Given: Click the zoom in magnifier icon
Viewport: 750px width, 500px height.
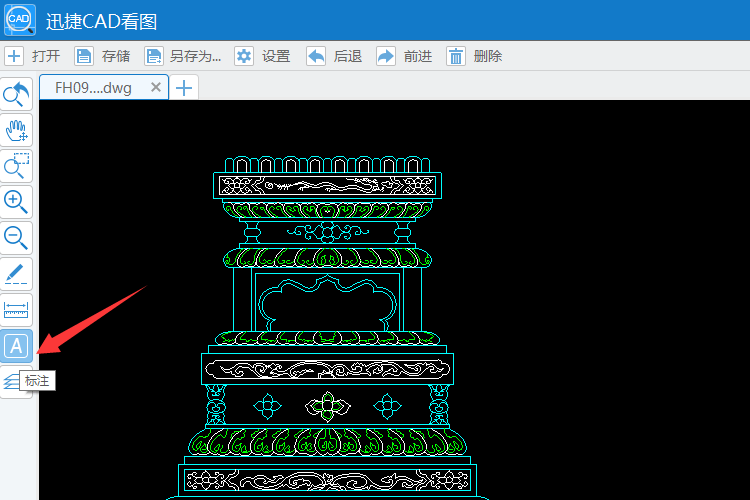Looking at the screenshot, I should (16, 202).
